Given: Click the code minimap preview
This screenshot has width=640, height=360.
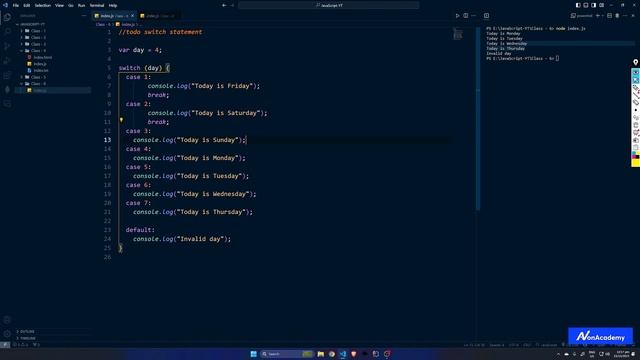Looking at the screenshot, I should point(458,34).
